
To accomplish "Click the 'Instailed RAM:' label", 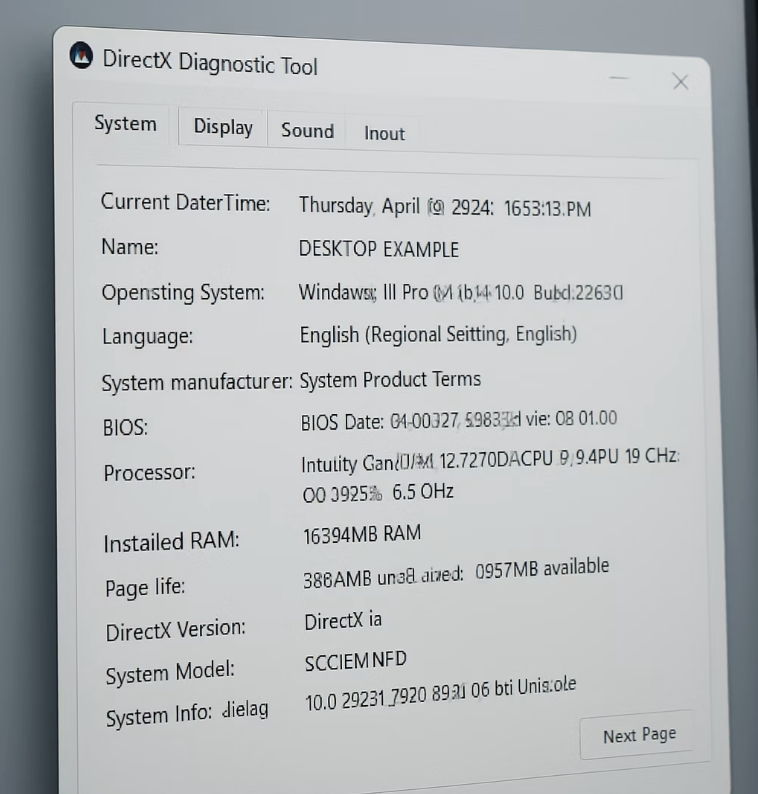I will click(171, 542).
